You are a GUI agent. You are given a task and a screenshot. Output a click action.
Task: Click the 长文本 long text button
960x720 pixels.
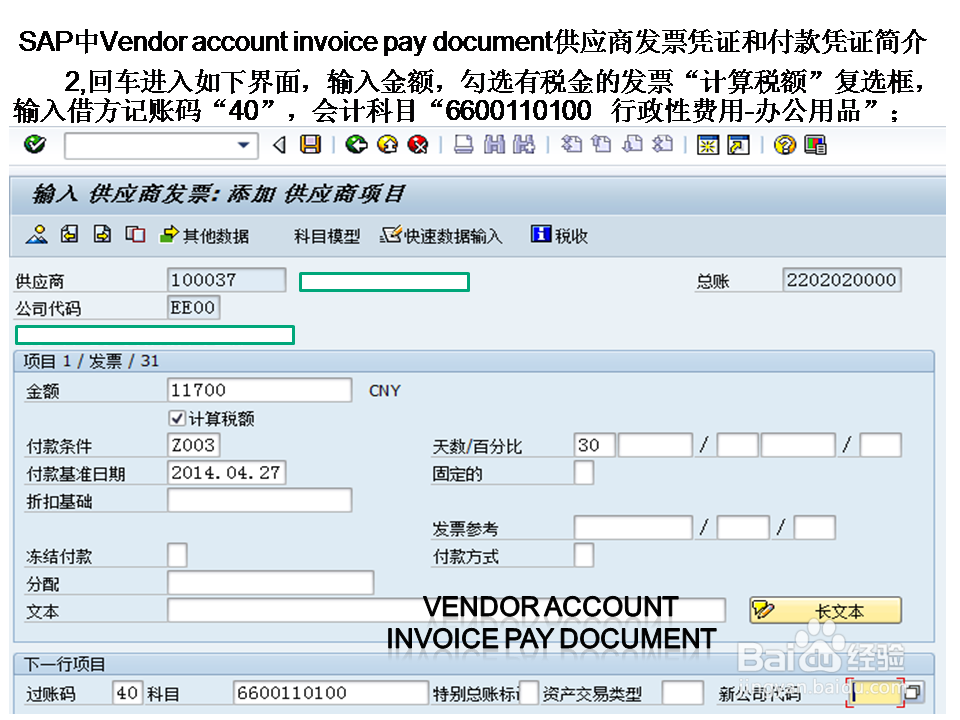pyautogui.click(x=826, y=610)
